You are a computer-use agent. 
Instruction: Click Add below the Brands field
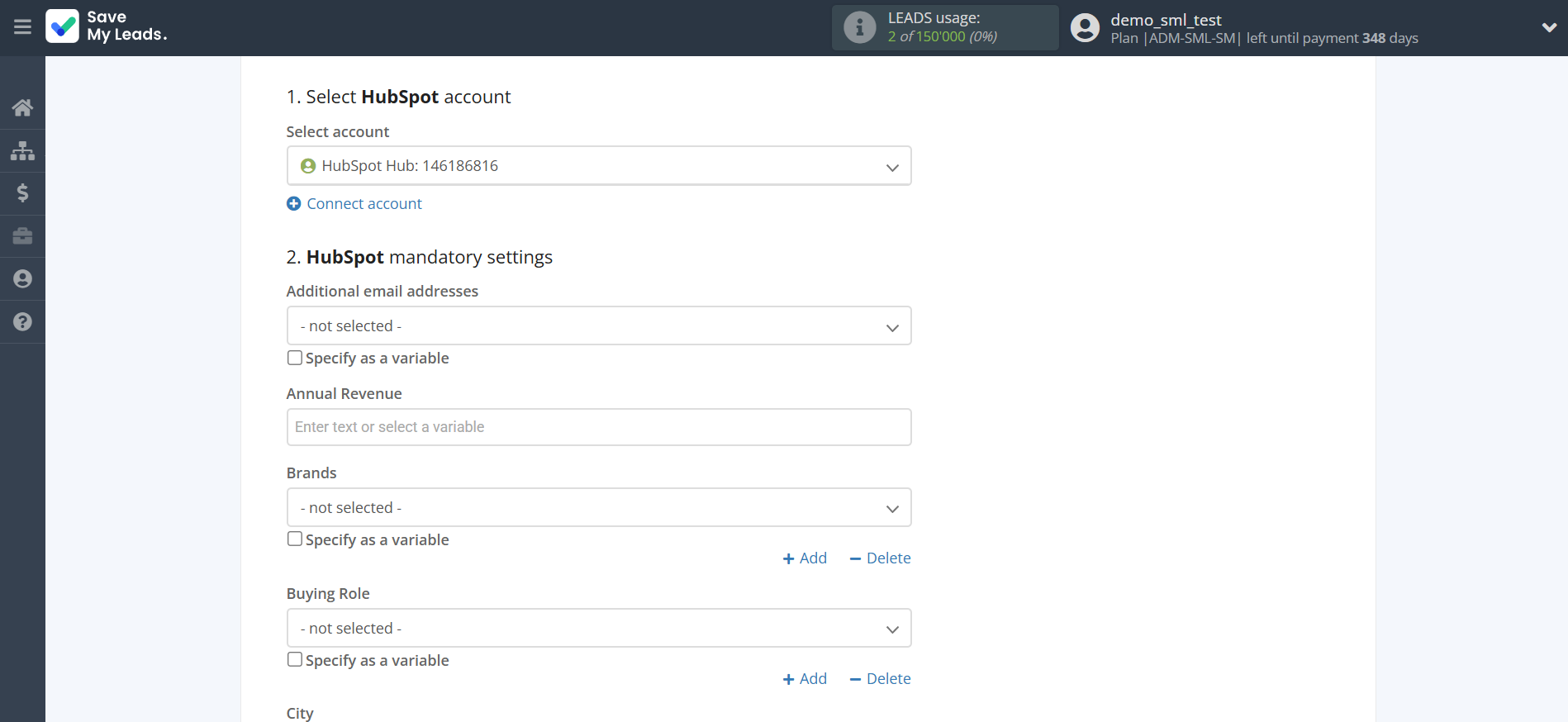[805, 558]
